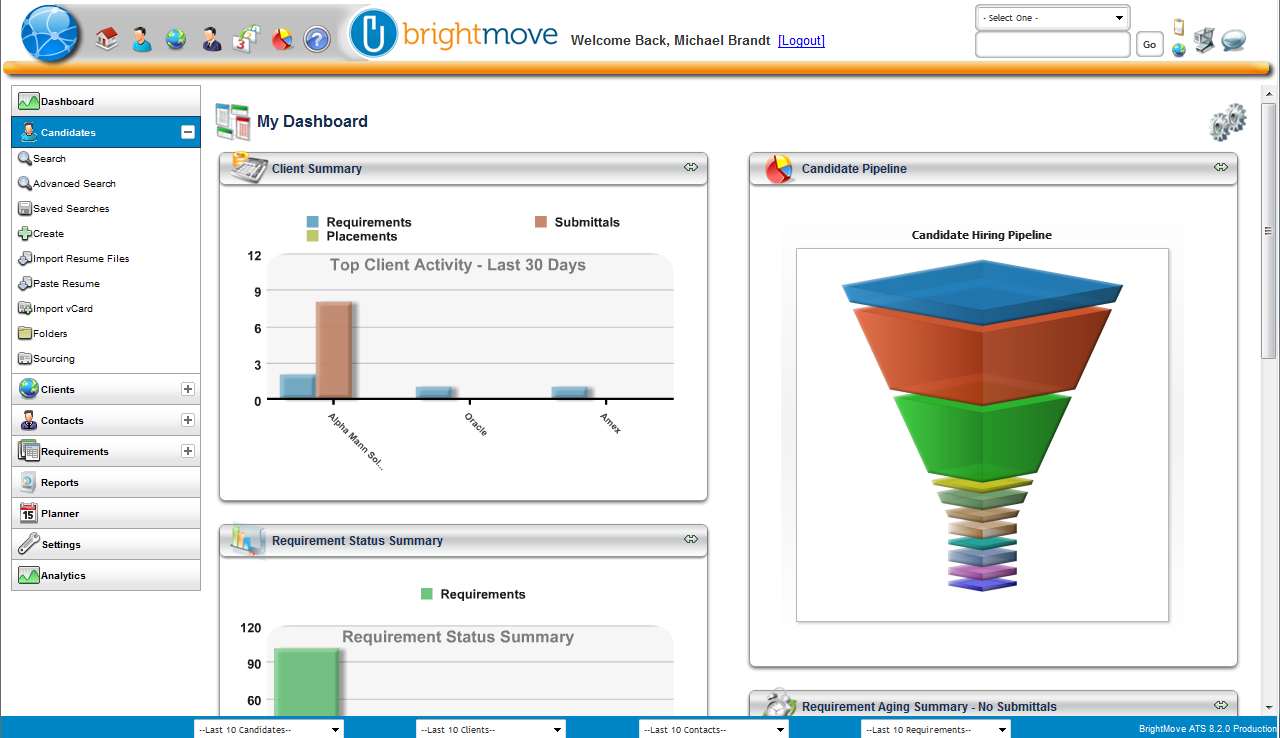Select Saved Searches in the sidebar
The height and width of the screenshot is (738, 1280).
point(71,209)
